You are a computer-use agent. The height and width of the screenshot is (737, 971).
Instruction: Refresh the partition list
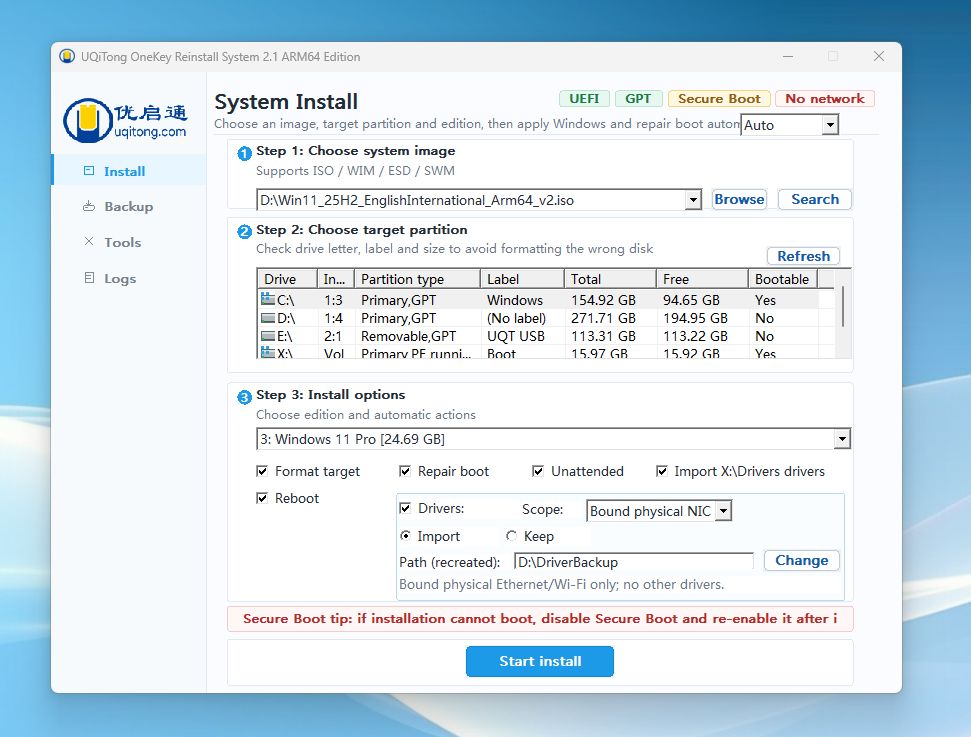803,256
